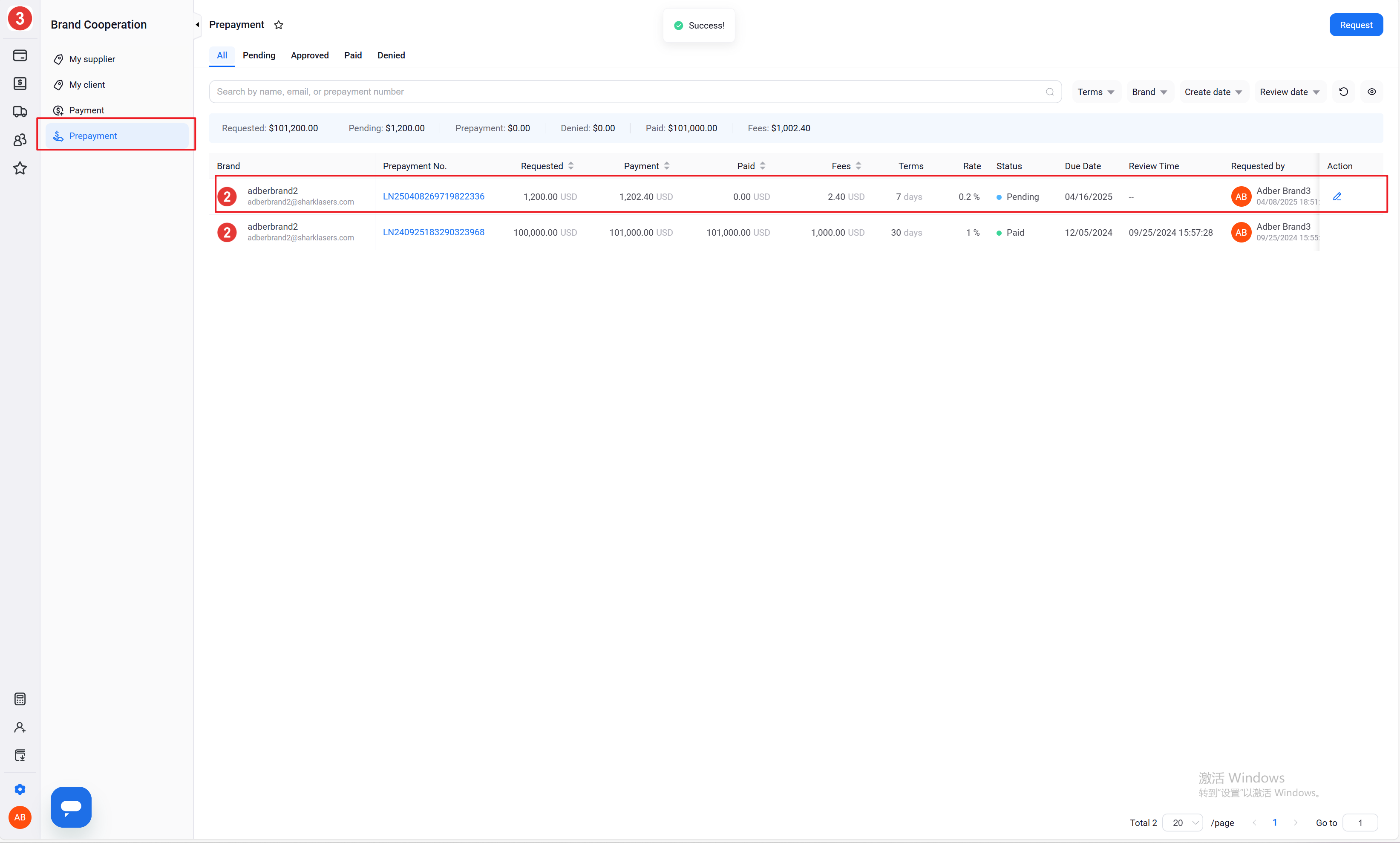Open My supplier in the sidebar

pyautogui.click(x=117, y=59)
